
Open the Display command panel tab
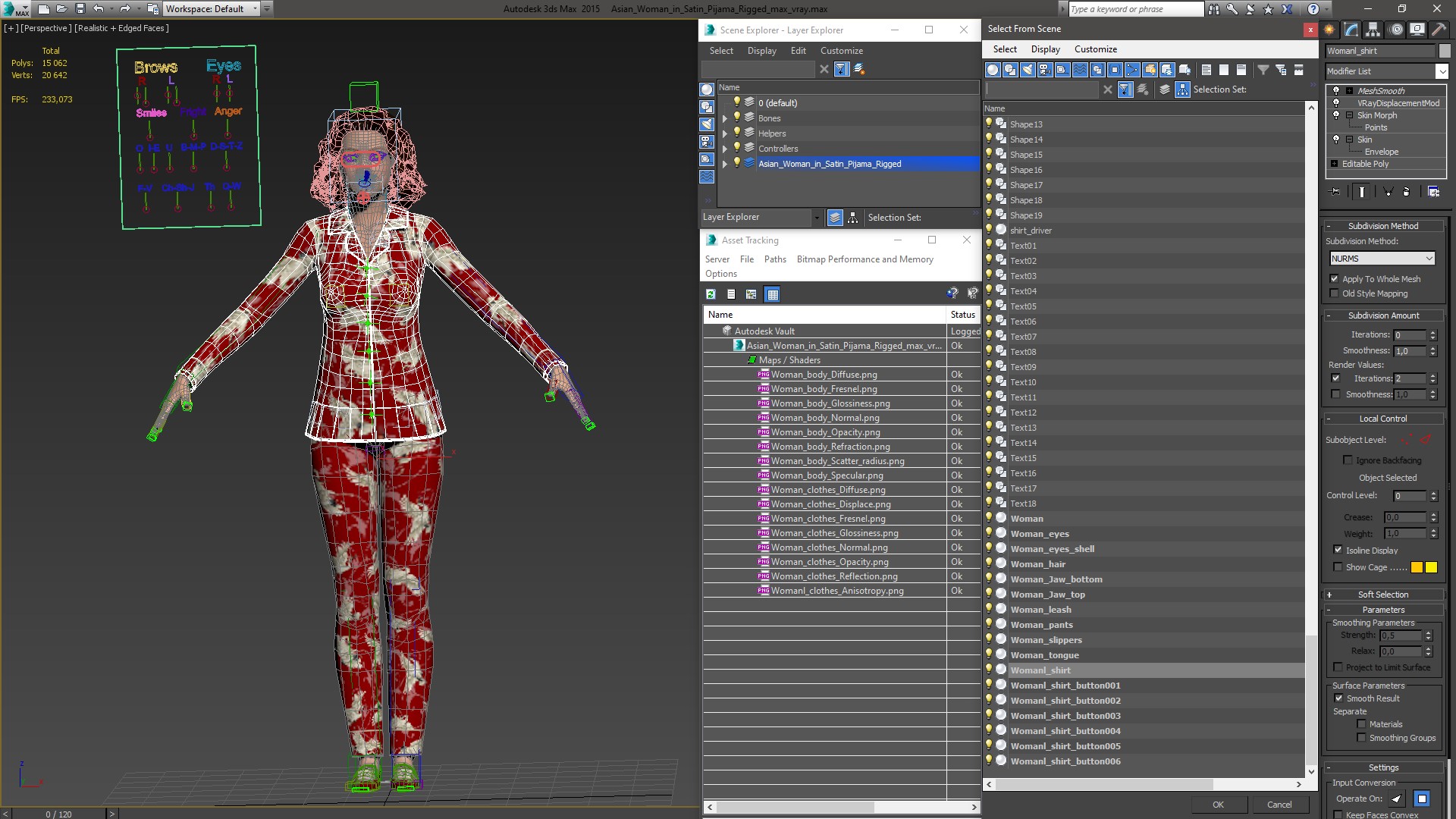click(1417, 30)
